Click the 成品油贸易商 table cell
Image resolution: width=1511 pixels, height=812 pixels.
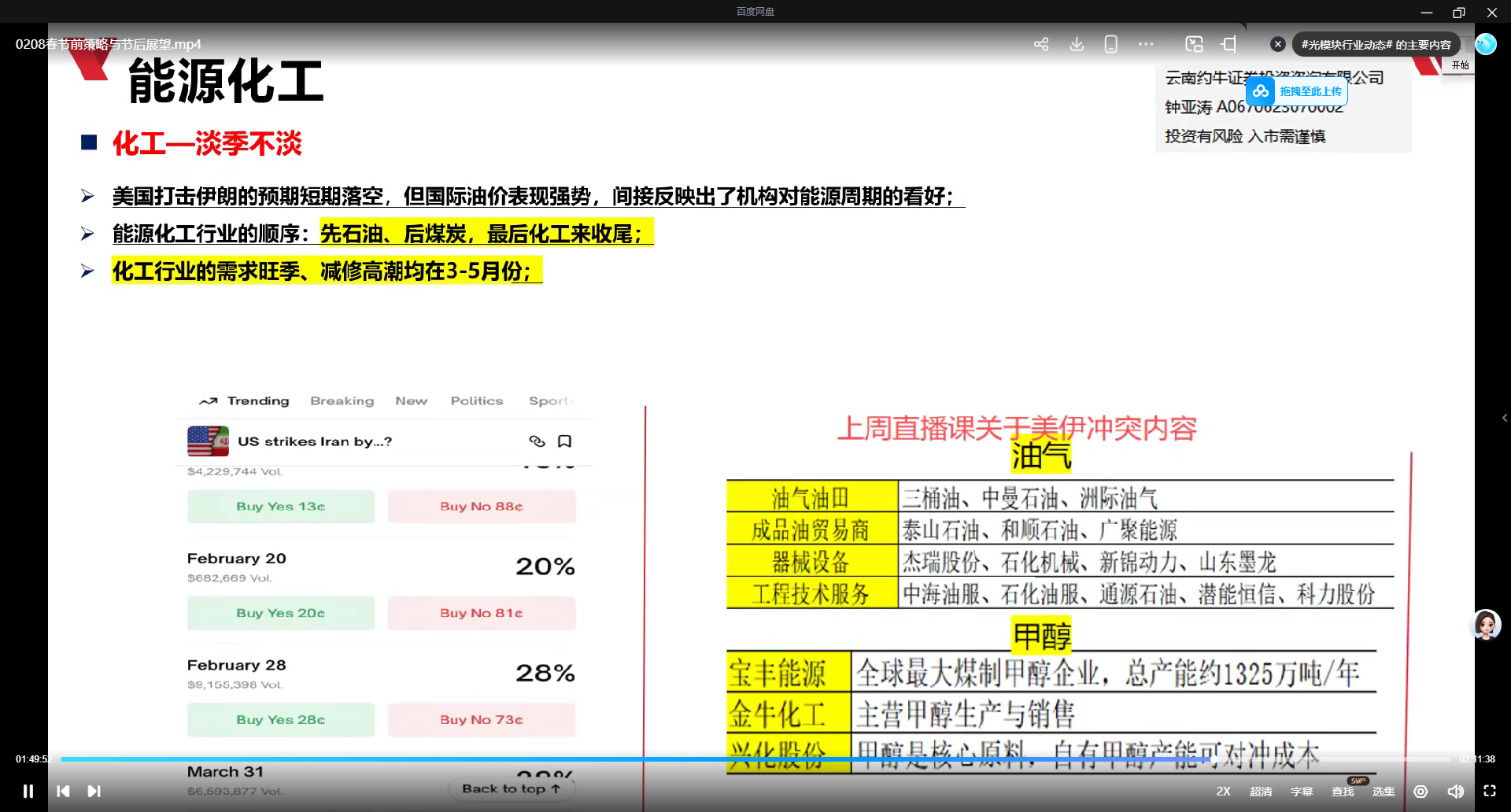tap(811, 530)
